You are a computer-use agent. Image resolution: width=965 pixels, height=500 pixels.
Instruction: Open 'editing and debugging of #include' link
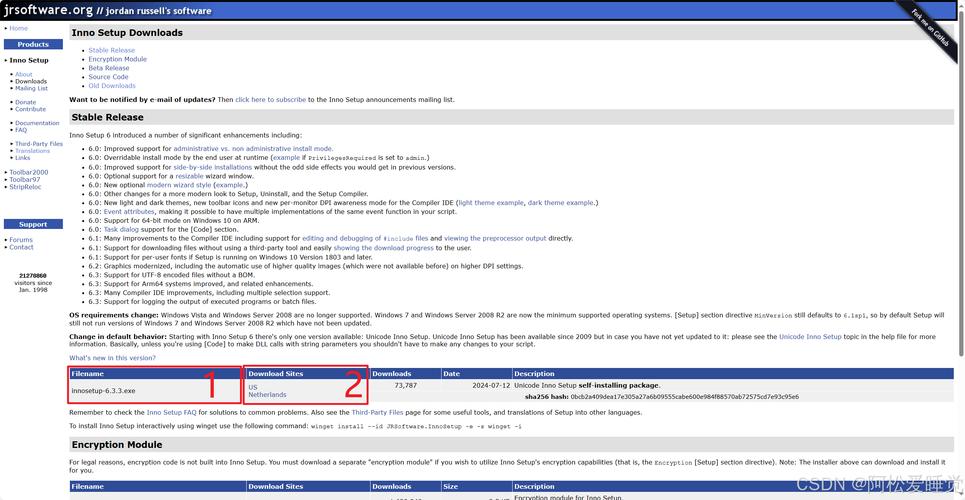(x=365, y=238)
